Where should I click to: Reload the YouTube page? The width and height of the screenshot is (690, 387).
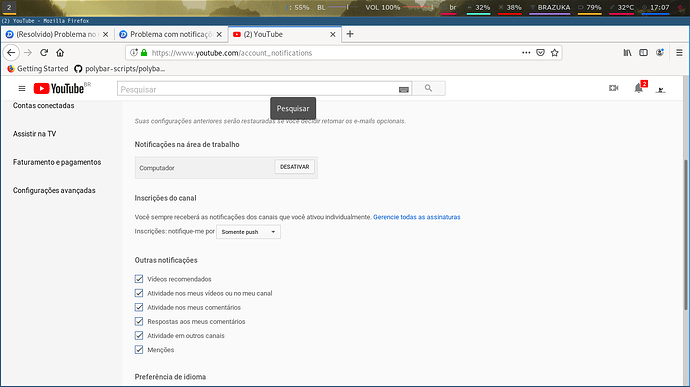coord(44,53)
